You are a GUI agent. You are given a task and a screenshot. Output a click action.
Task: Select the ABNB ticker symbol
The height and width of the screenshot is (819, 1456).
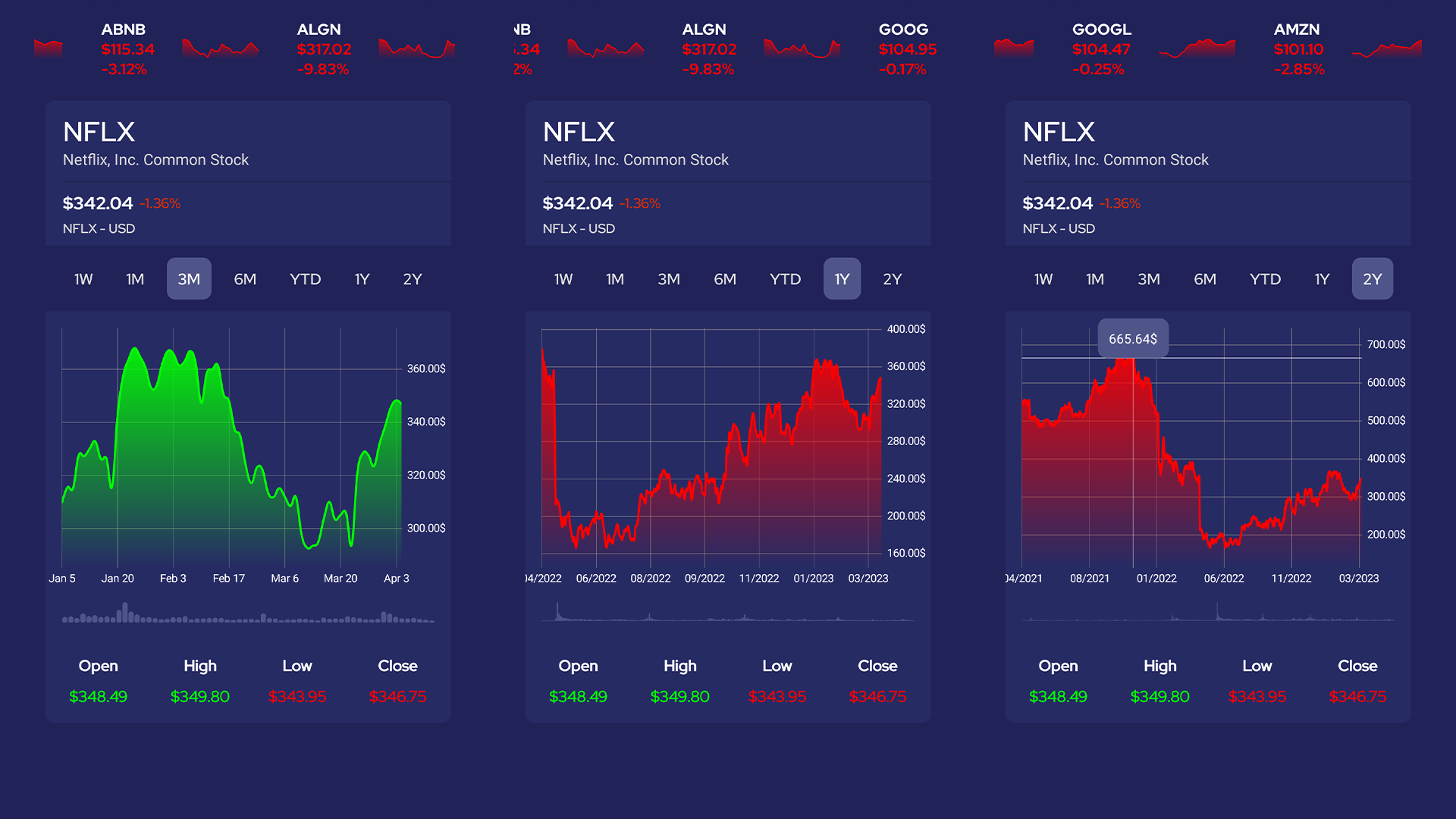(x=124, y=30)
